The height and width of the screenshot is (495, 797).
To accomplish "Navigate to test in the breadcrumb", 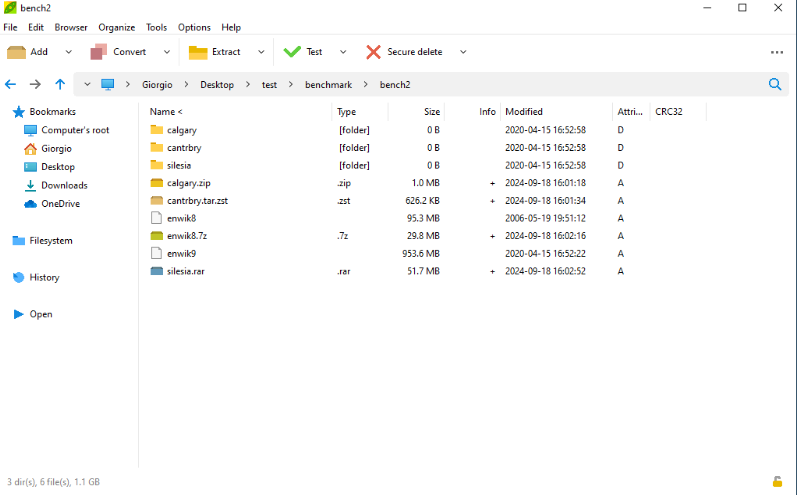I will [269, 85].
